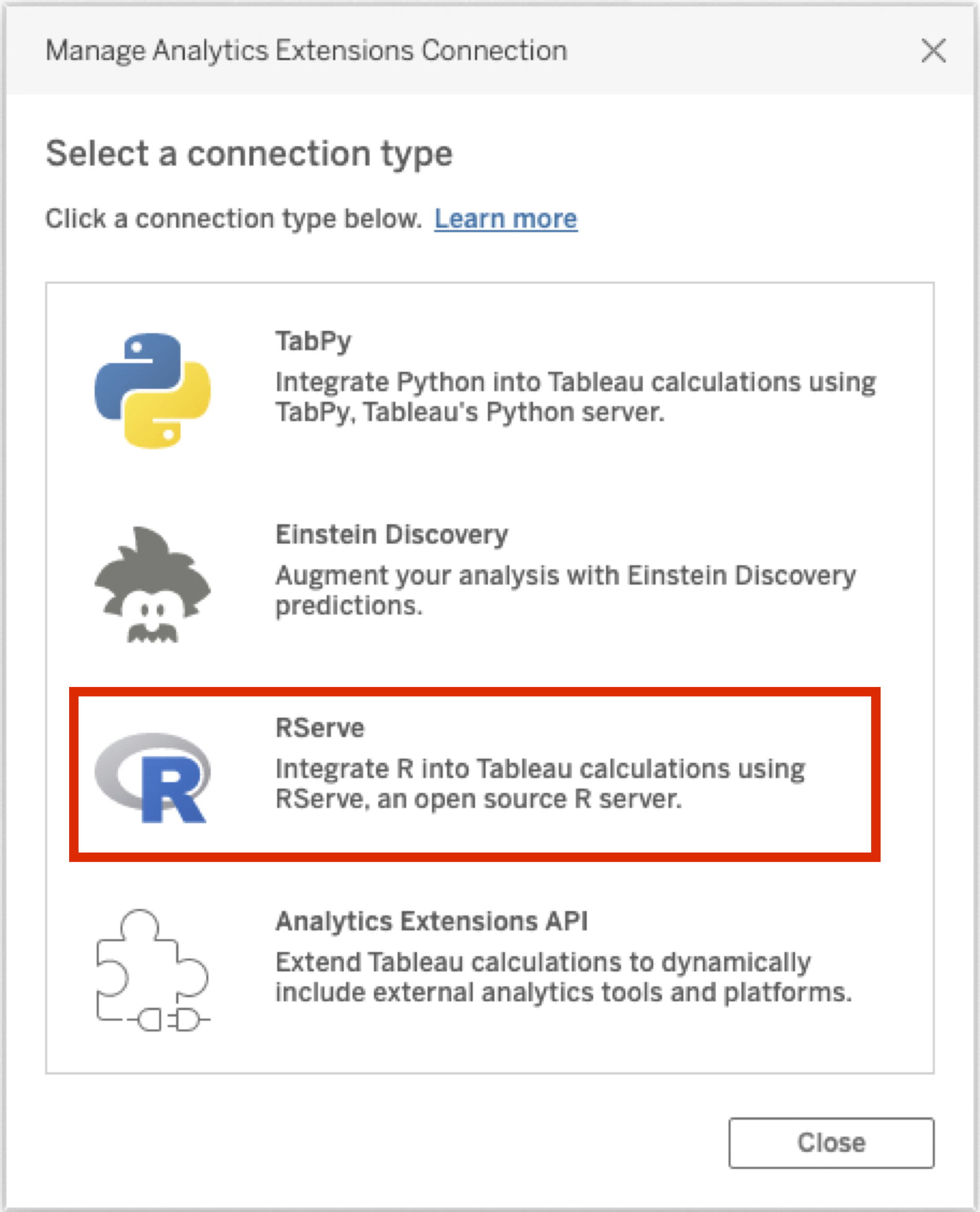Select the TabPy connection title
980x1212 pixels.
click(313, 341)
